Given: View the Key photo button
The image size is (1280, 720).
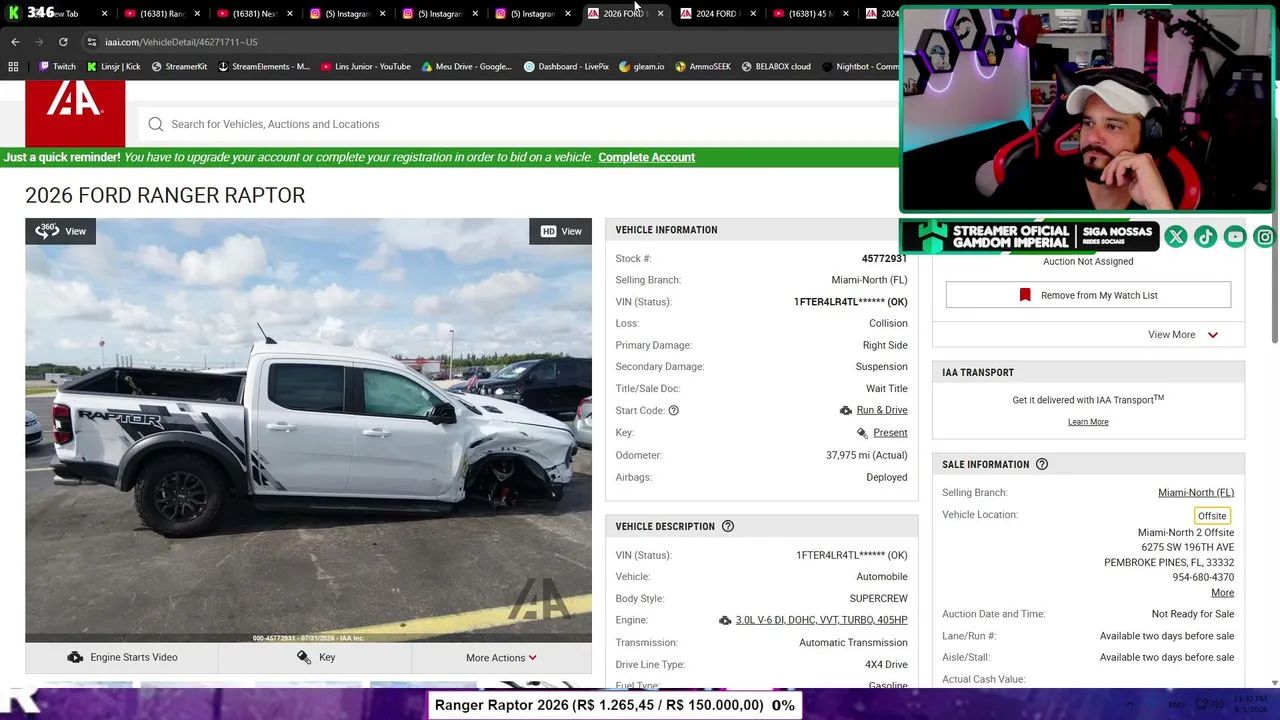Looking at the screenshot, I should click(315, 658).
